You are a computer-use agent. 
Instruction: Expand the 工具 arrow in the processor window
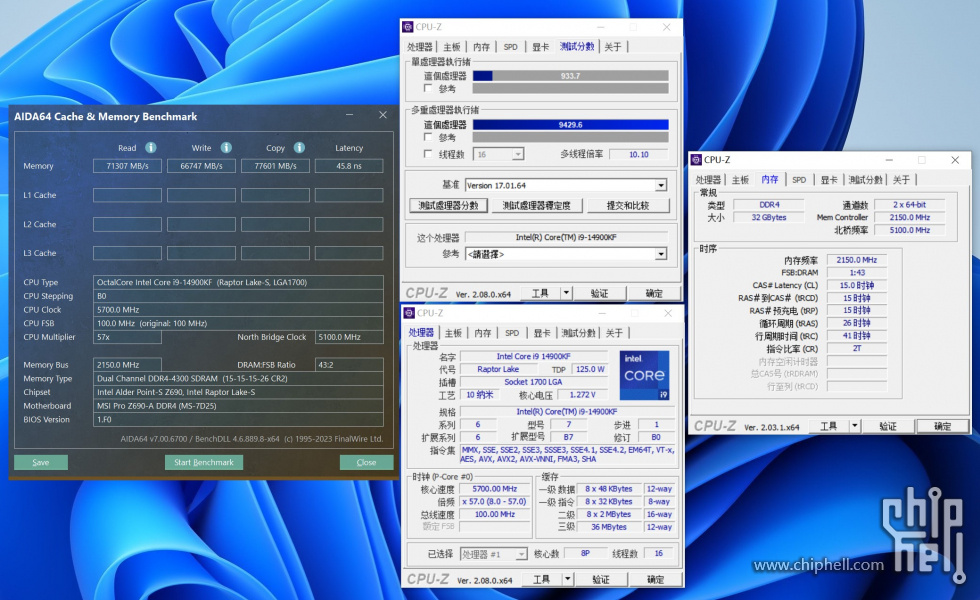pyautogui.click(x=568, y=579)
